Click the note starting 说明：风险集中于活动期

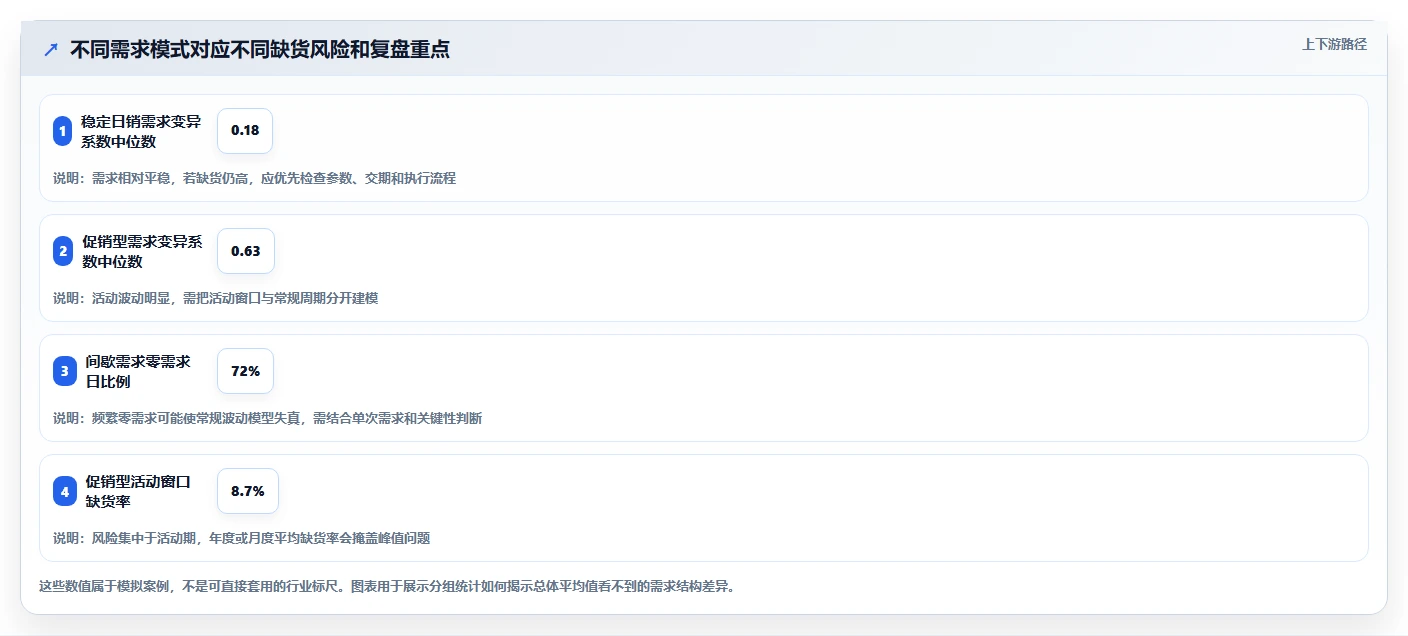241,538
